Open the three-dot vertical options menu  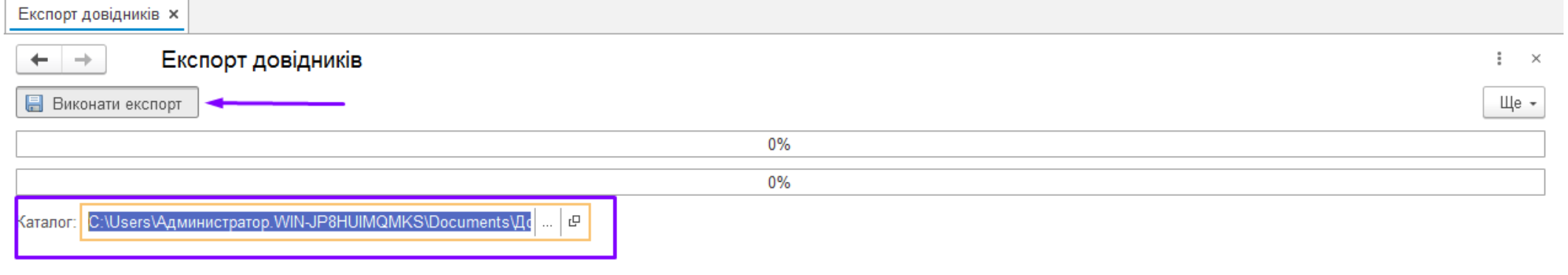1499,58
